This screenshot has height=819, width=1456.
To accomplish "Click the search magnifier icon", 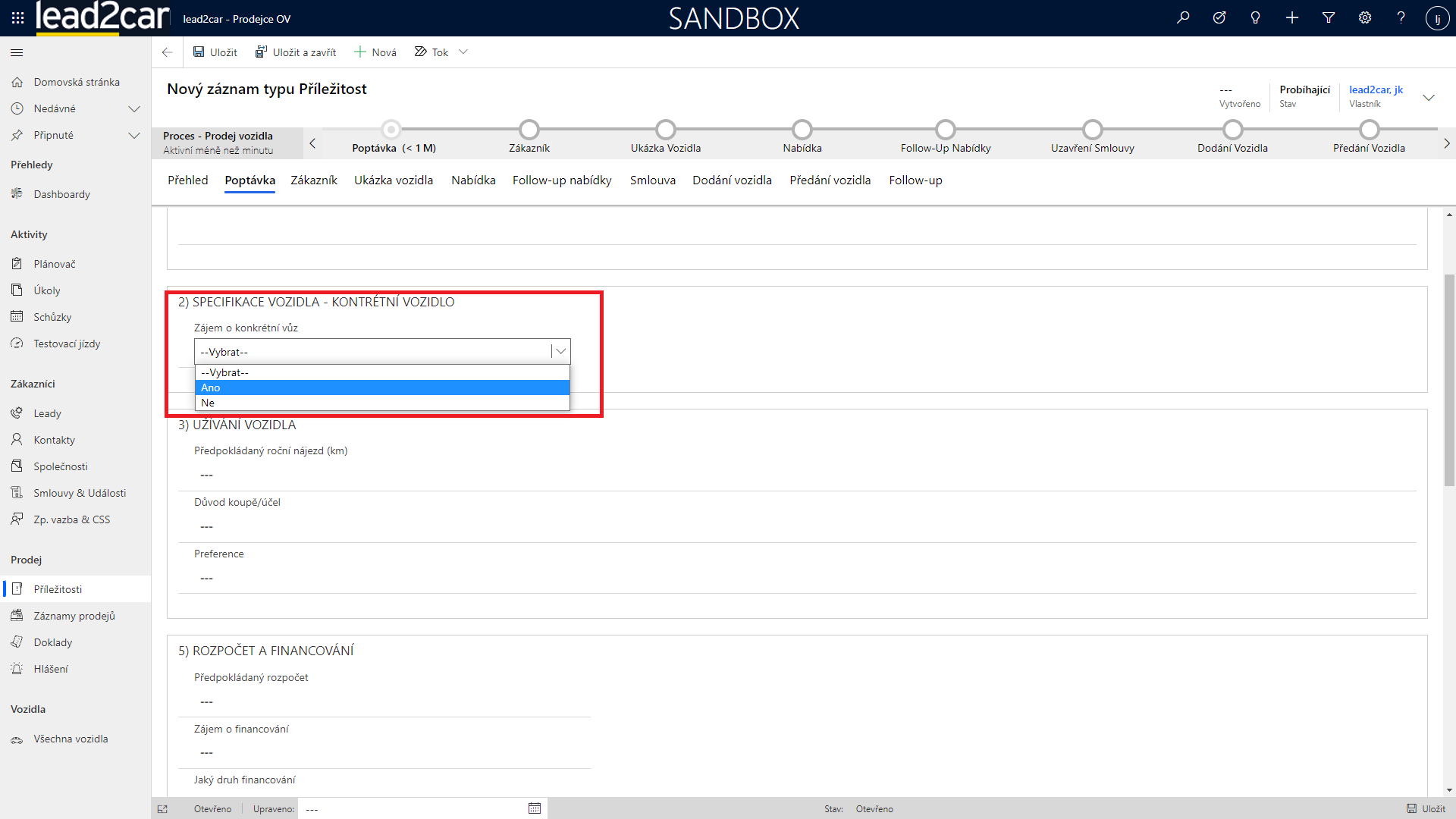I will (x=1183, y=18).
